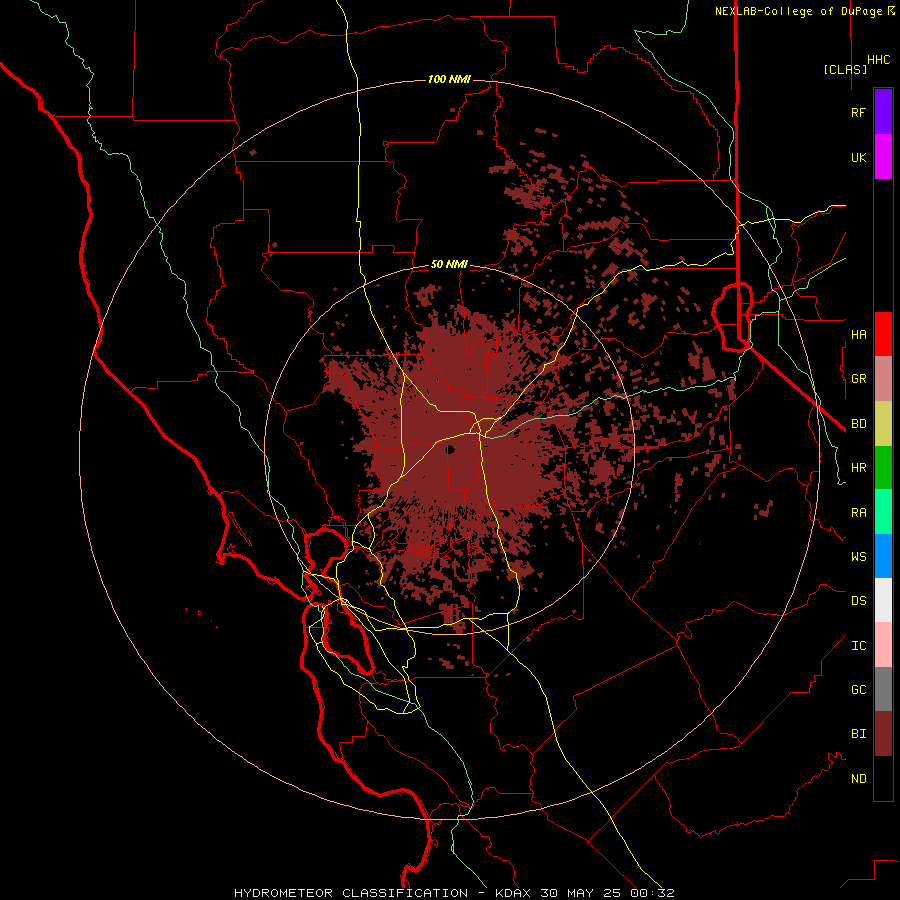The height and width of the screenshot is (900, 900).
Task: Click the 100 NMI range ring label
Action: (x=449, y=79)
